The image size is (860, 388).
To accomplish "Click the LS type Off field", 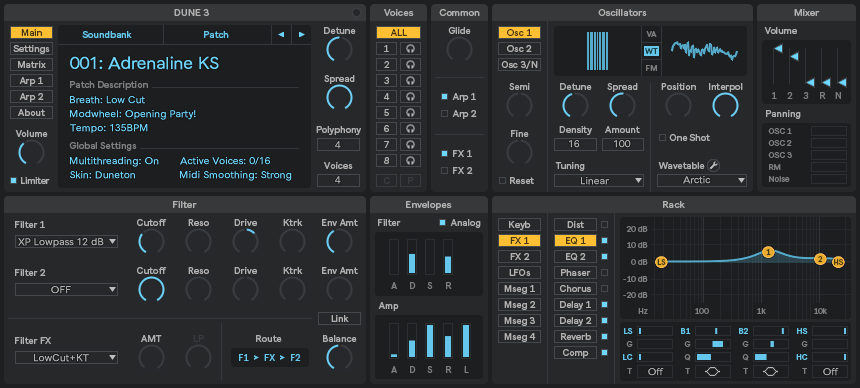I will (x=655, y=372).
